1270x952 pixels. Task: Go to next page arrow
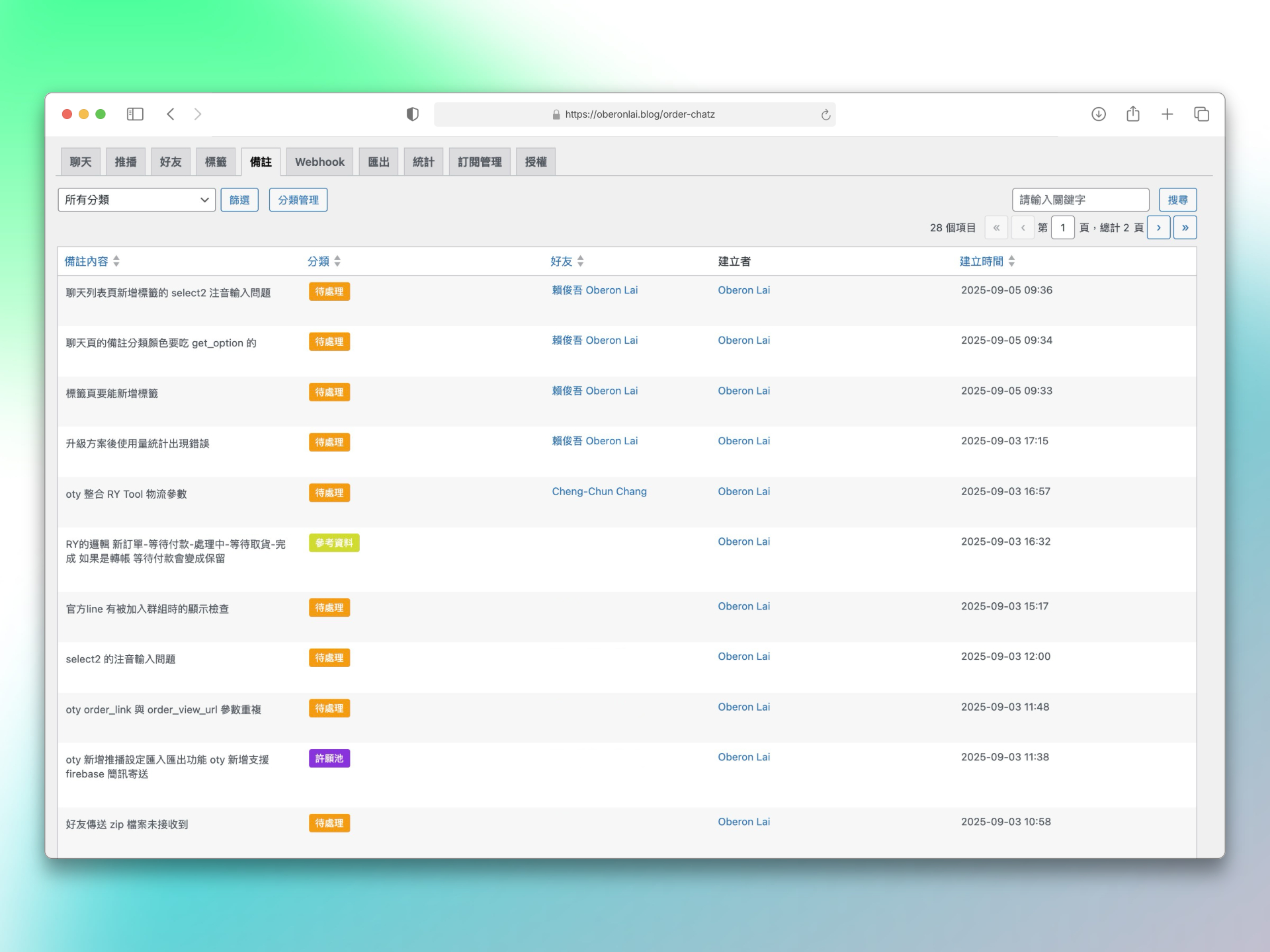(1158, 227)
